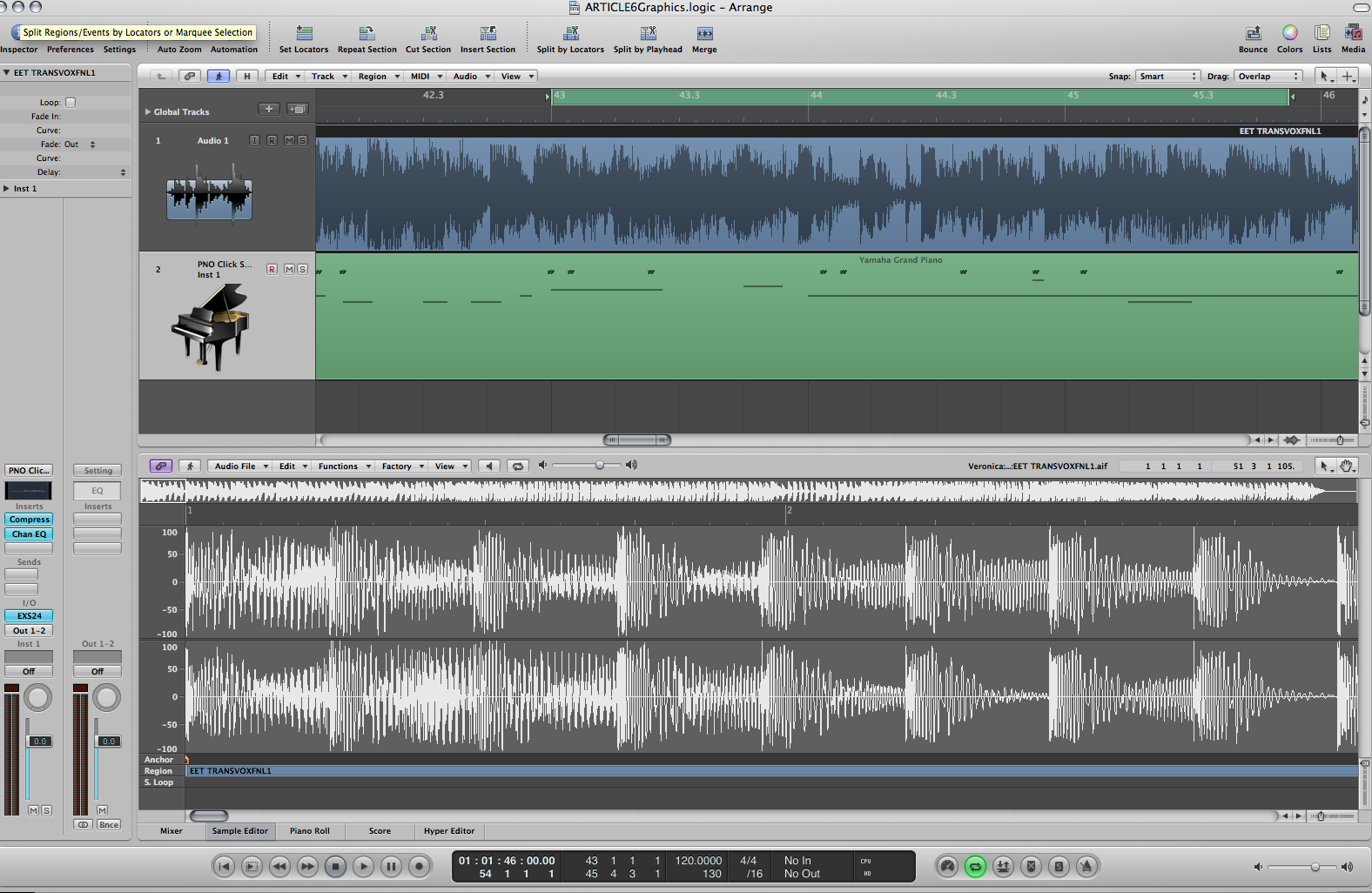Expand the Inst 1 inspector section
Image resolution: width=1372 pixels, height=893 pixels.
7,188
